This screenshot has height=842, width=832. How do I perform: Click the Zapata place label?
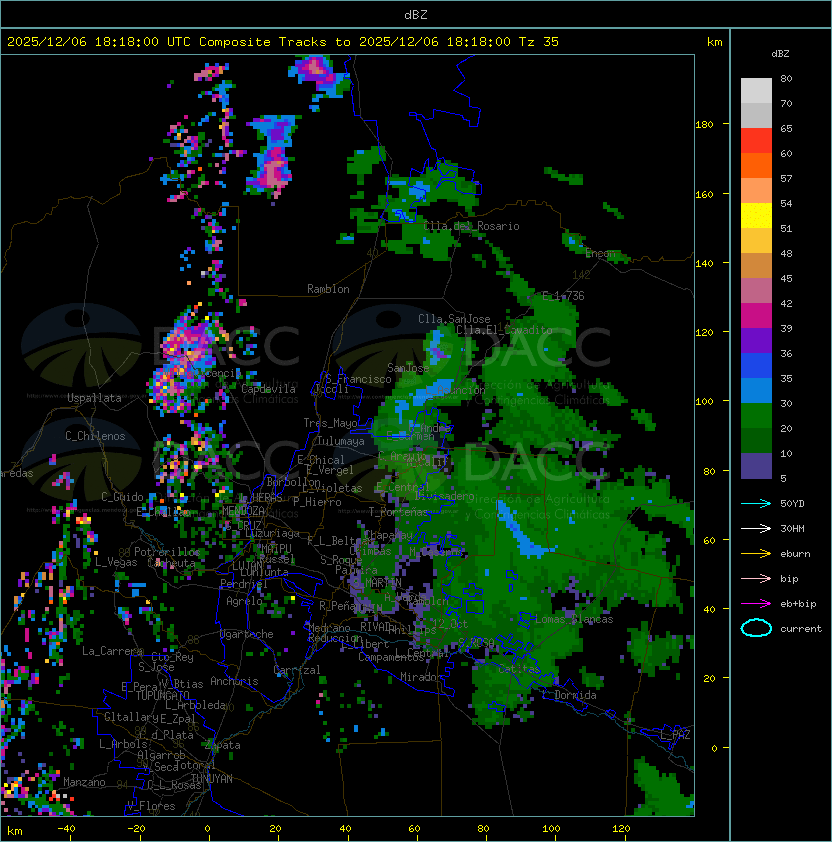point(222,745)
